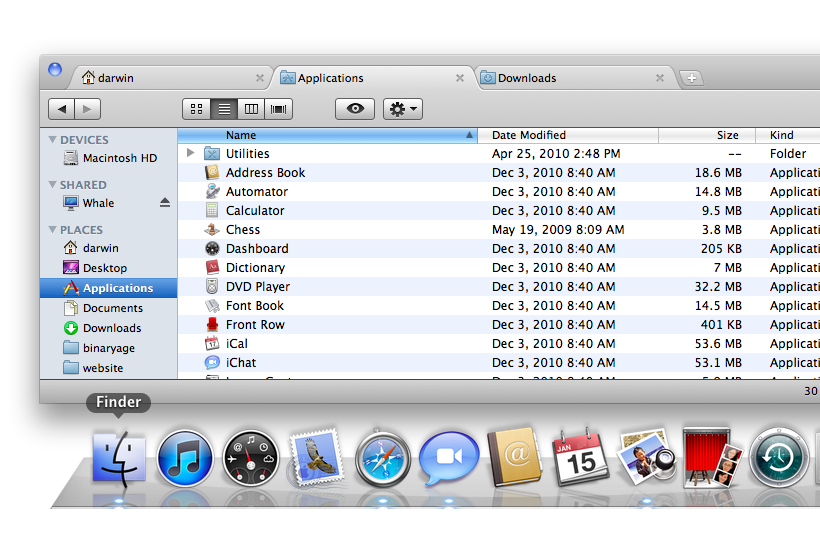
Task: Click the '205 KB' size of Dashboard
Action: (721, 248)
